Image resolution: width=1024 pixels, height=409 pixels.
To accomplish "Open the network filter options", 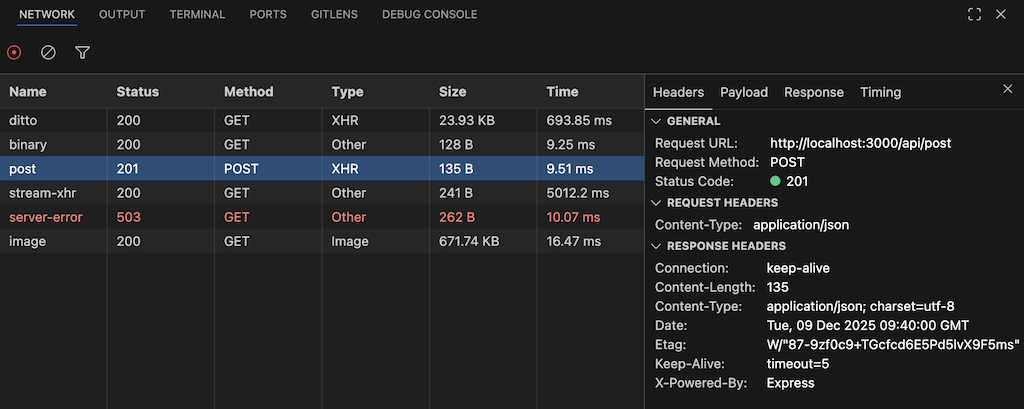I will (82, 52).
